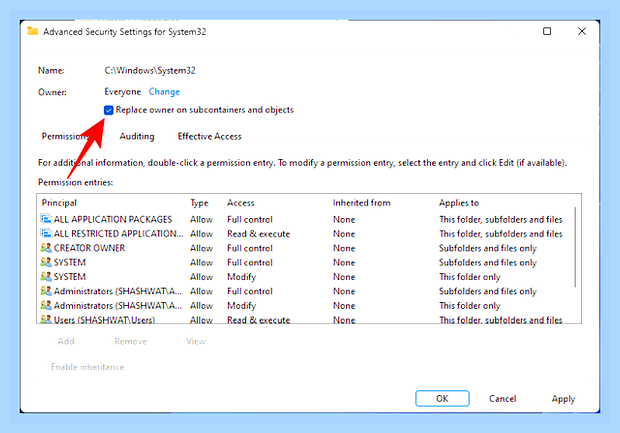This screenshot has height=433, width=620.
Task: Select the SYSTEM Modify entry icon
Action: click(x=46, y=276)
